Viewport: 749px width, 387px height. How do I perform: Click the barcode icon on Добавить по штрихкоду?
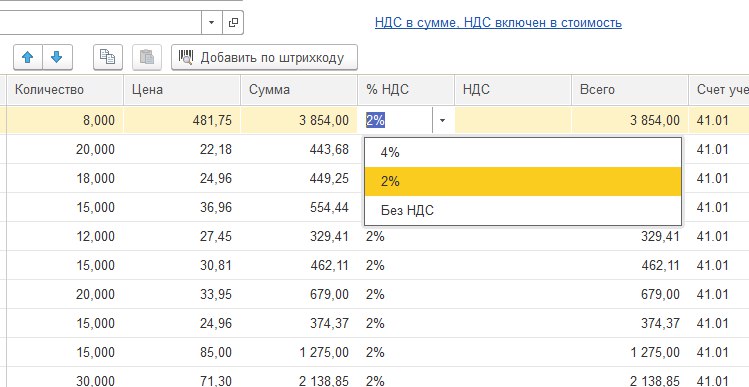click(186, 57)
